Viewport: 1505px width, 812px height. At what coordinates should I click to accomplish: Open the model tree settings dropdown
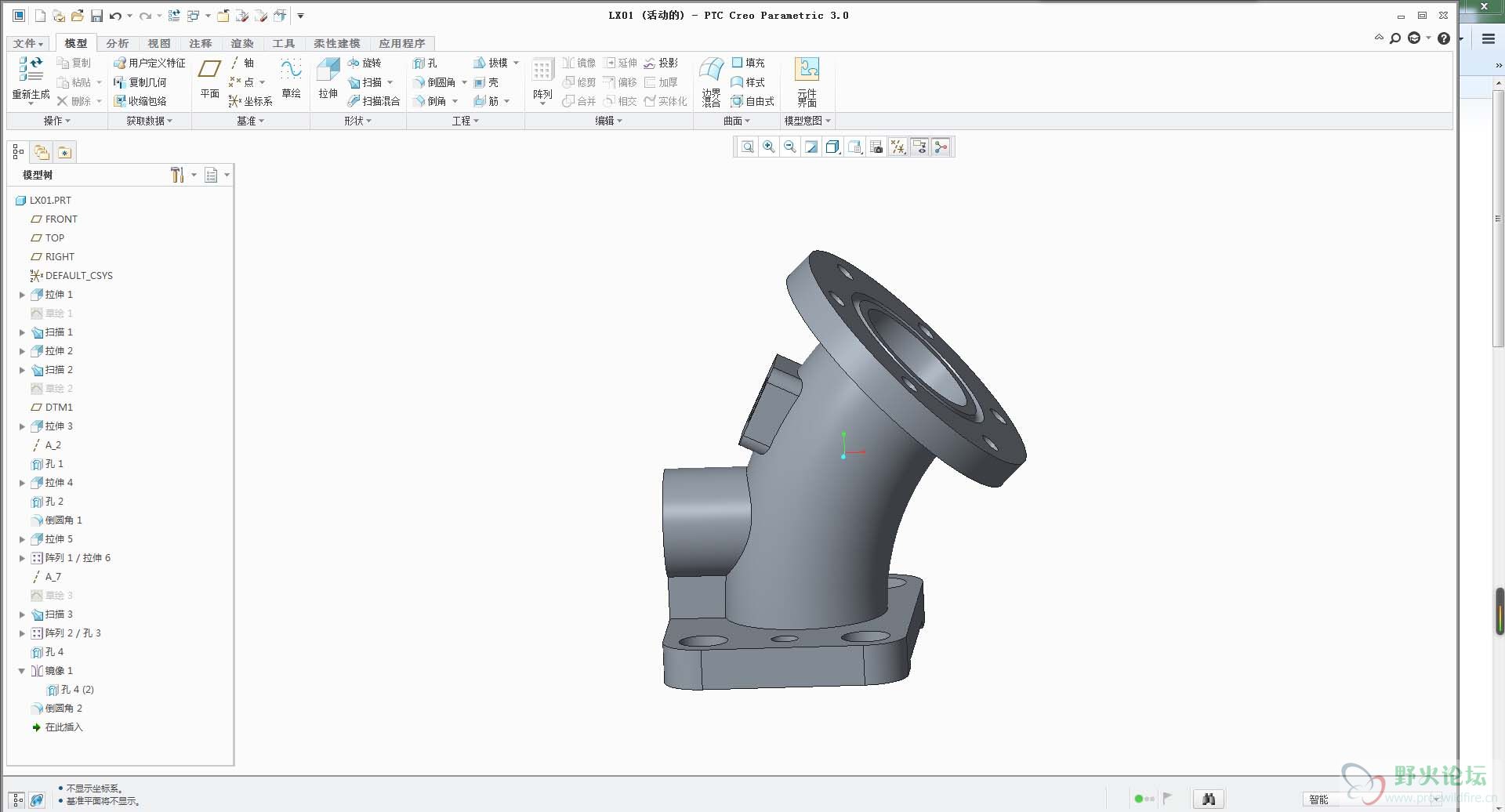click(x=183, y=175)
